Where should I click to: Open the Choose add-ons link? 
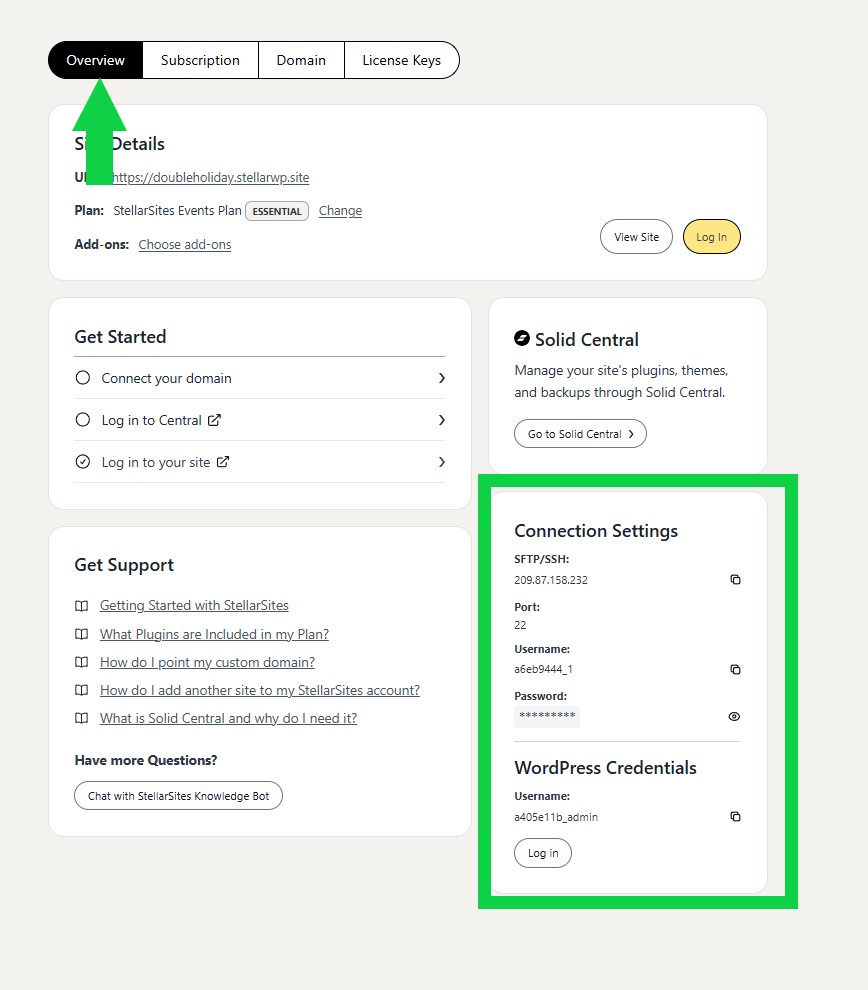[184, 244]
